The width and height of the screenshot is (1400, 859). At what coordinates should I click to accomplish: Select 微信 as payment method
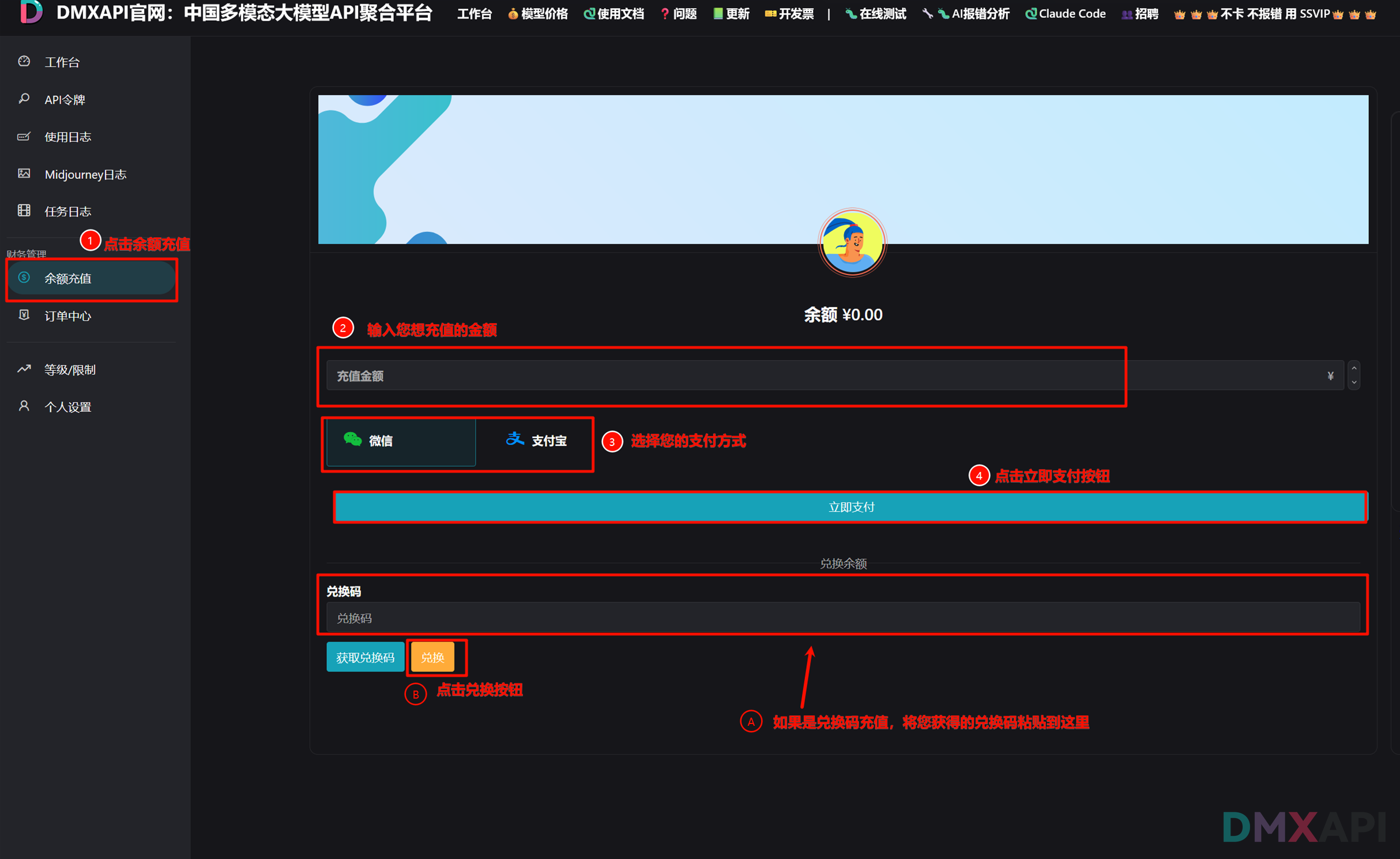[x=401, y=441]
